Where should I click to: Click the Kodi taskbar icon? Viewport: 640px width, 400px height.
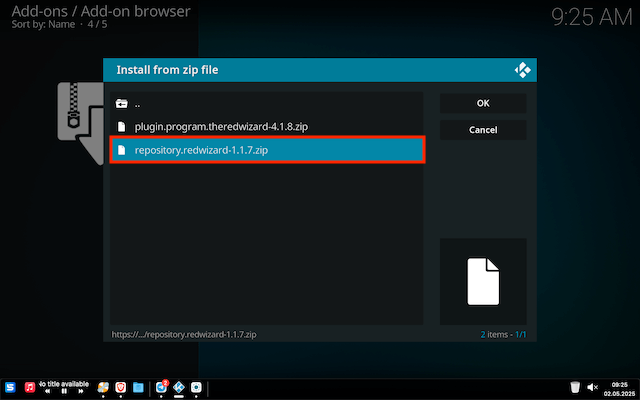[x=179, y=387]
